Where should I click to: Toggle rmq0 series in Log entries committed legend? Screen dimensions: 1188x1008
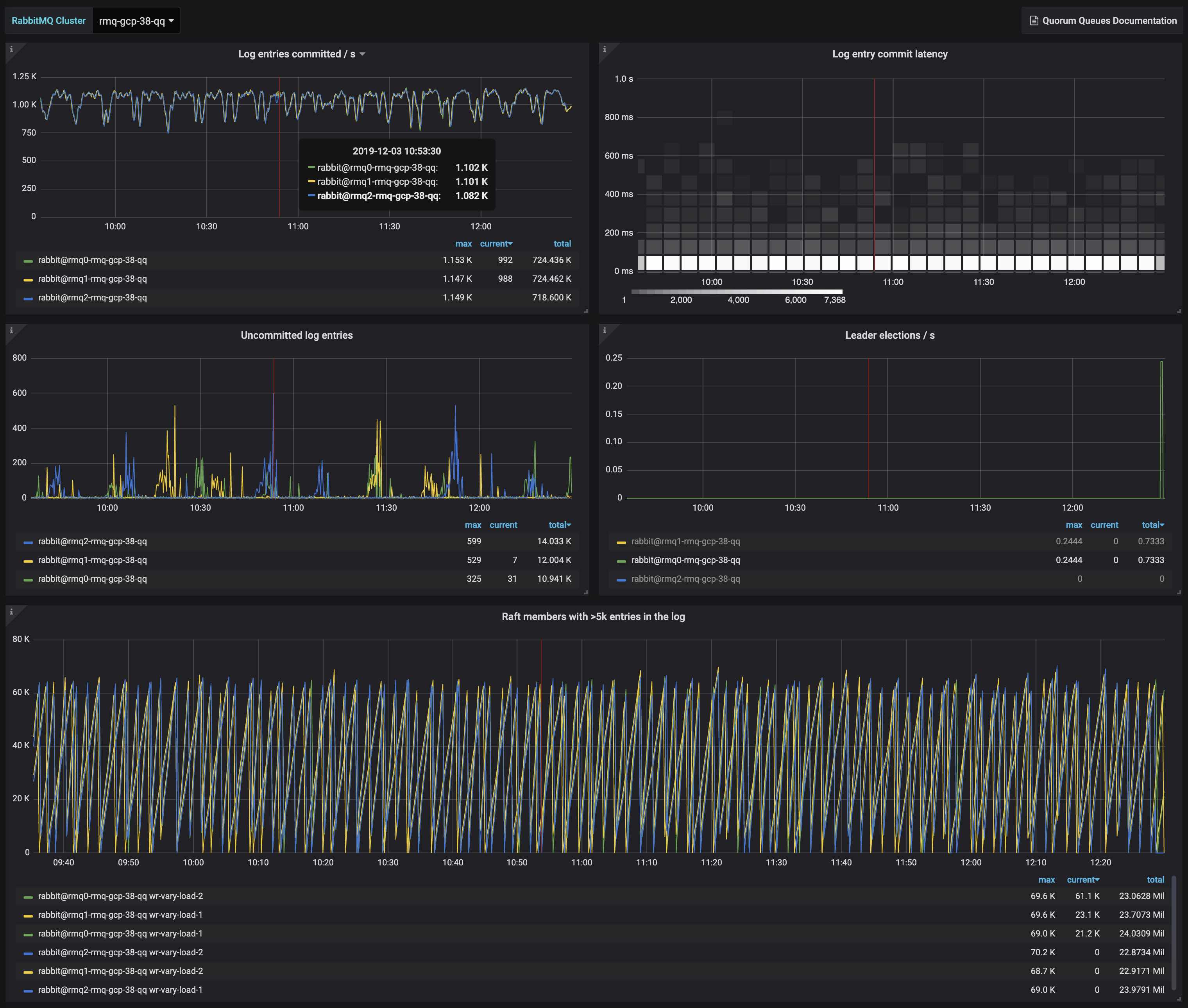pyautogui.click(x=92, y=260)
